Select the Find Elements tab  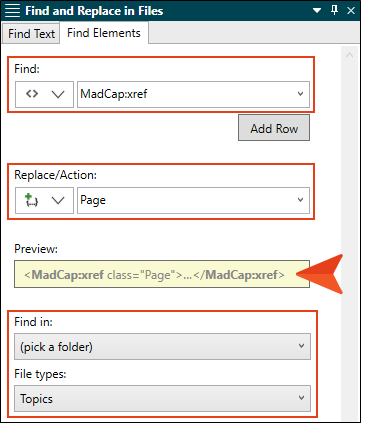coord(104,33)
